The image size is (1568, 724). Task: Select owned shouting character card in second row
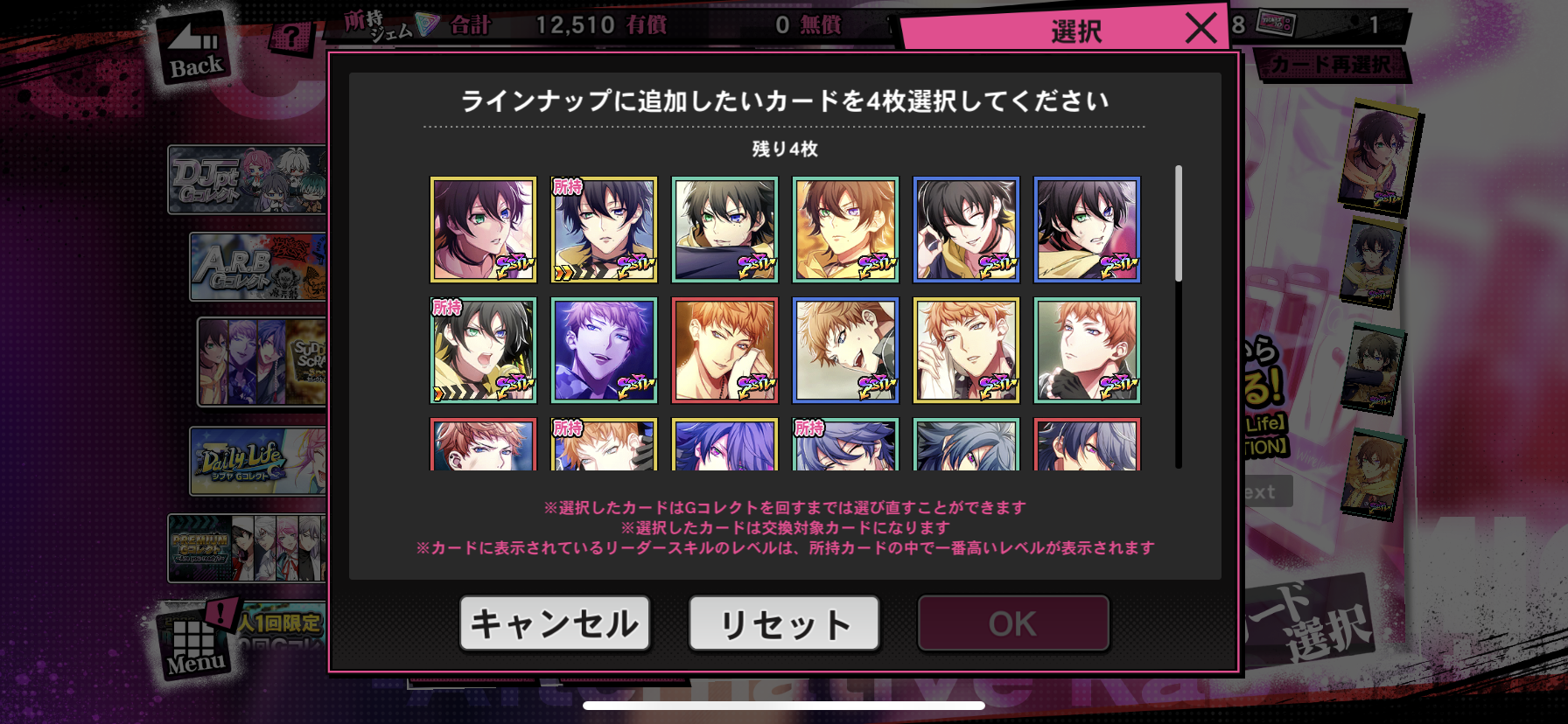[483, 351]
